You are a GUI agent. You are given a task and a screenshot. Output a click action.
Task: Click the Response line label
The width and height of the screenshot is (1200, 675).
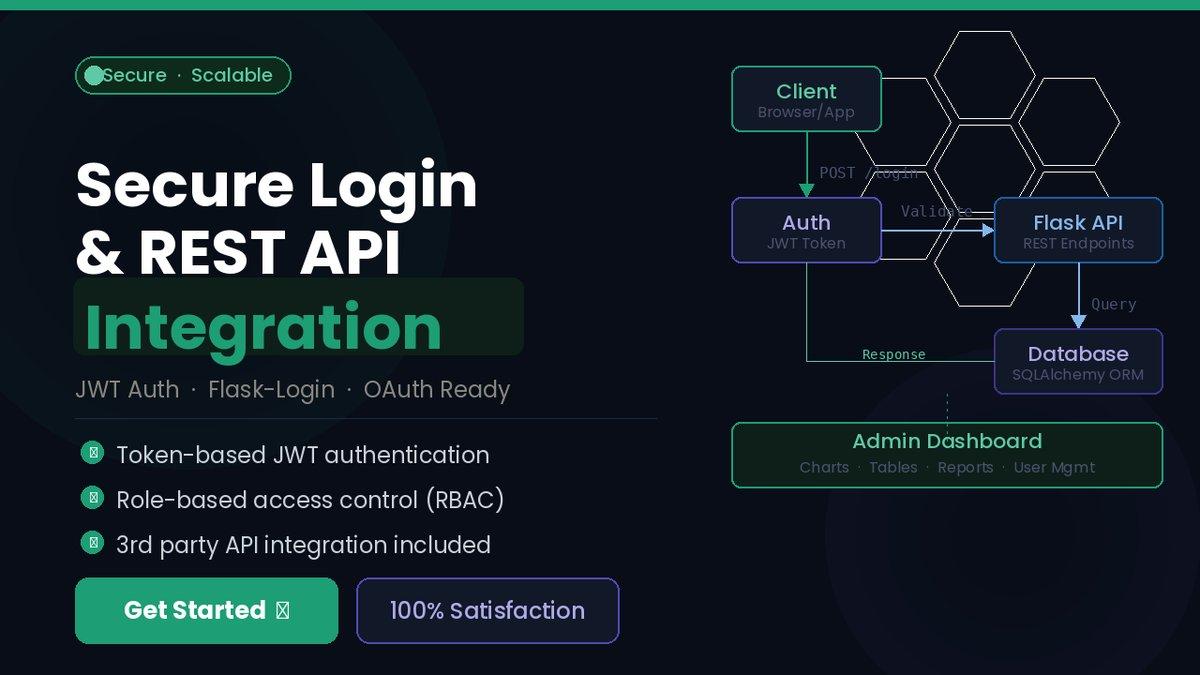click(x=894, y=354)
